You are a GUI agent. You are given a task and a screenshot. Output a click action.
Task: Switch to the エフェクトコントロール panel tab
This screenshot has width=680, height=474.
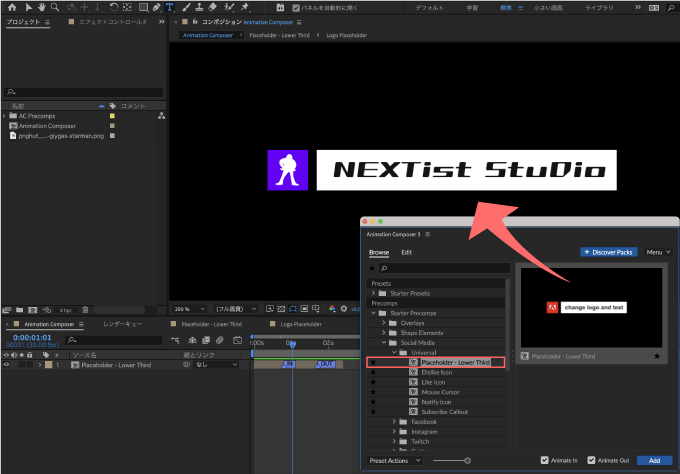112,22
